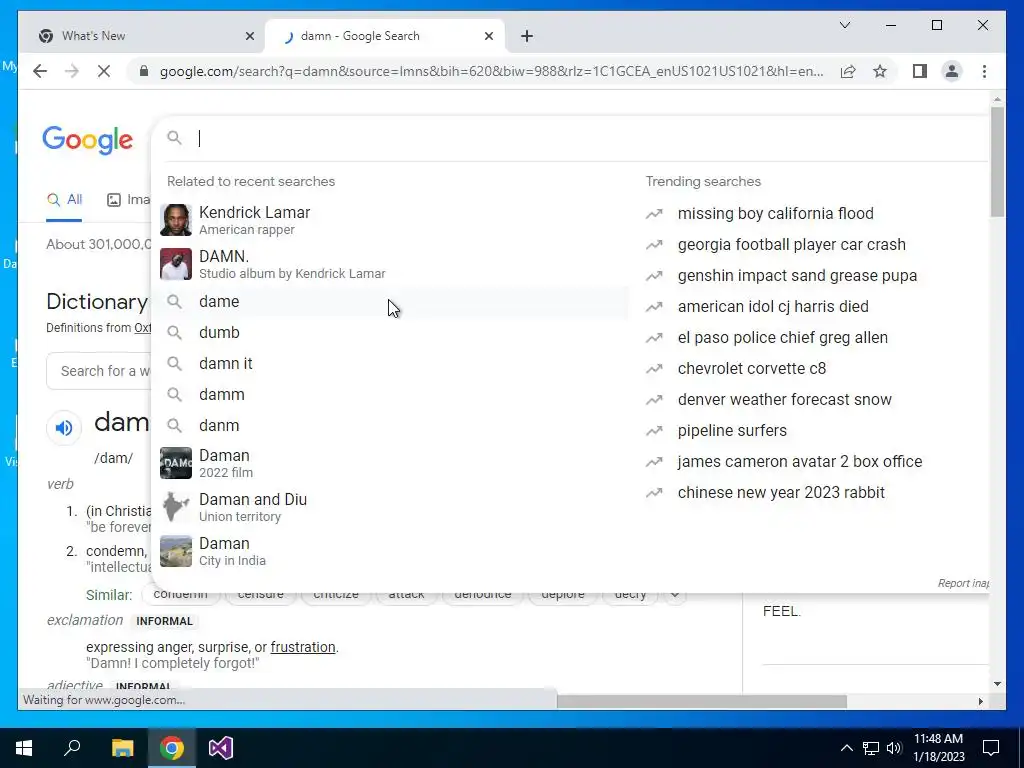Click the padlock site info icon
The image size is (1024, 768).
(144, 71)
